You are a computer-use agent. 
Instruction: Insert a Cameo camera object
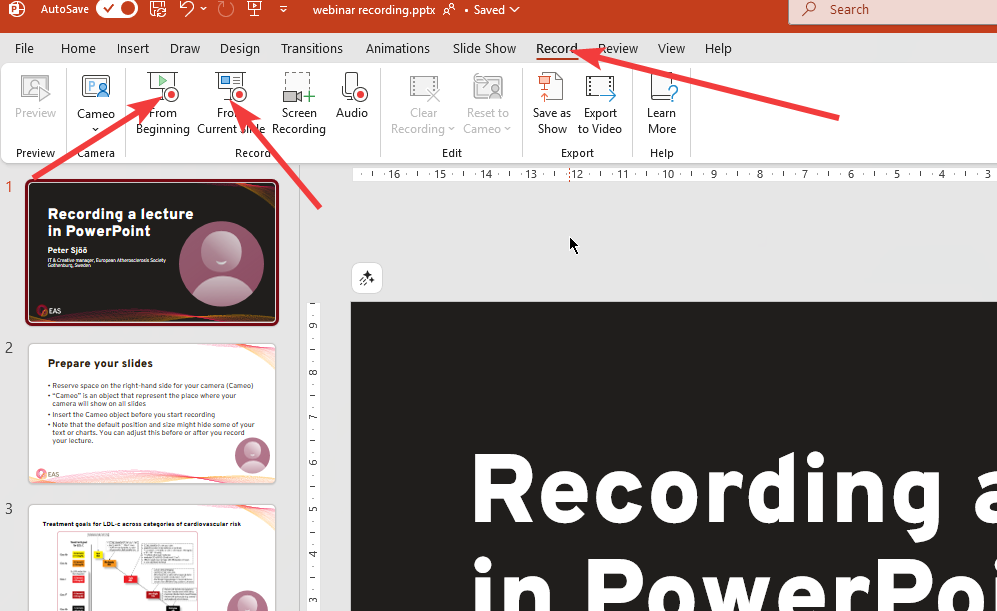click(96, 95)
